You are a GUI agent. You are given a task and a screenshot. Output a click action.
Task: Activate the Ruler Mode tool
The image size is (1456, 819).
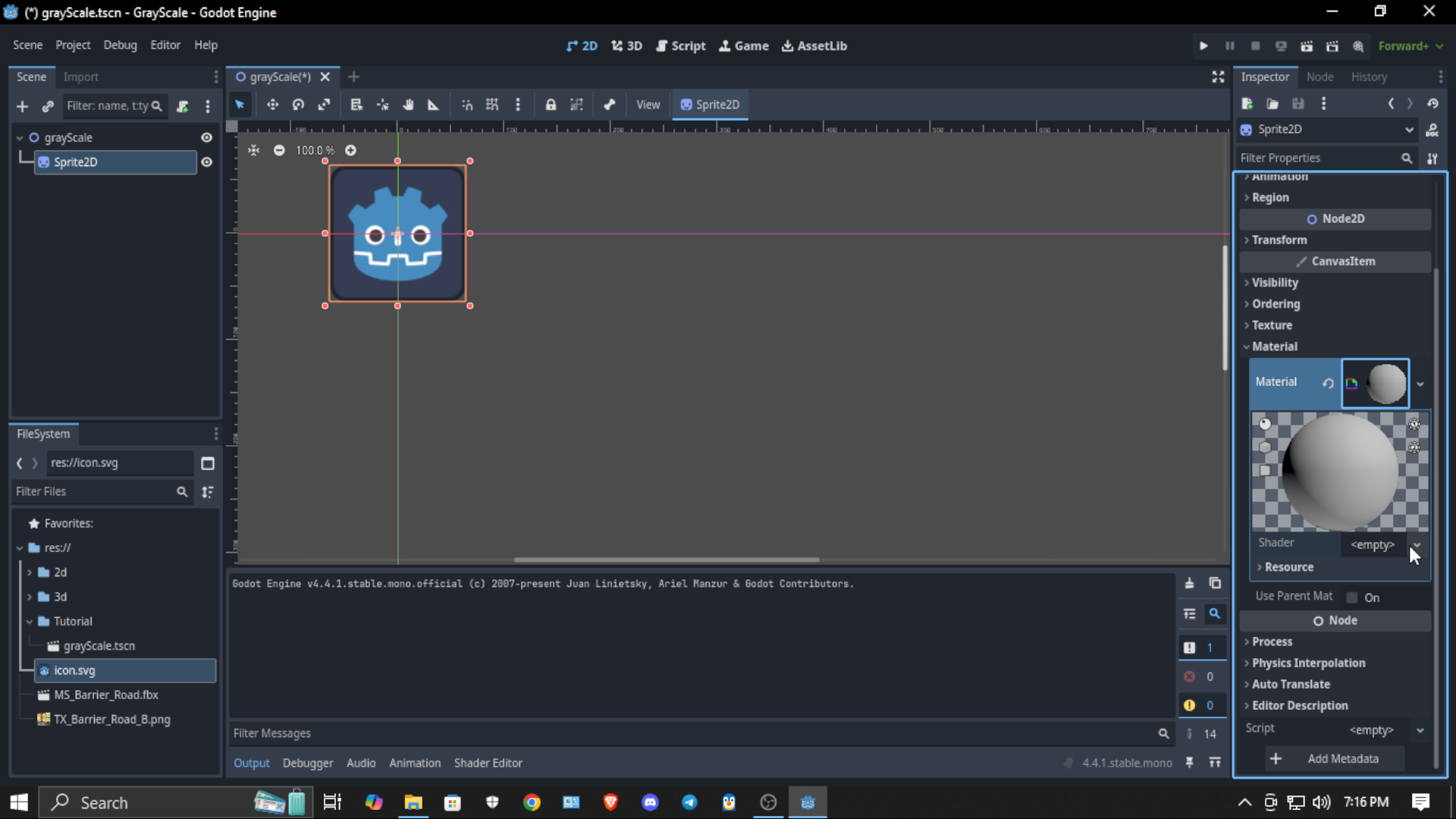coord(434,105)
